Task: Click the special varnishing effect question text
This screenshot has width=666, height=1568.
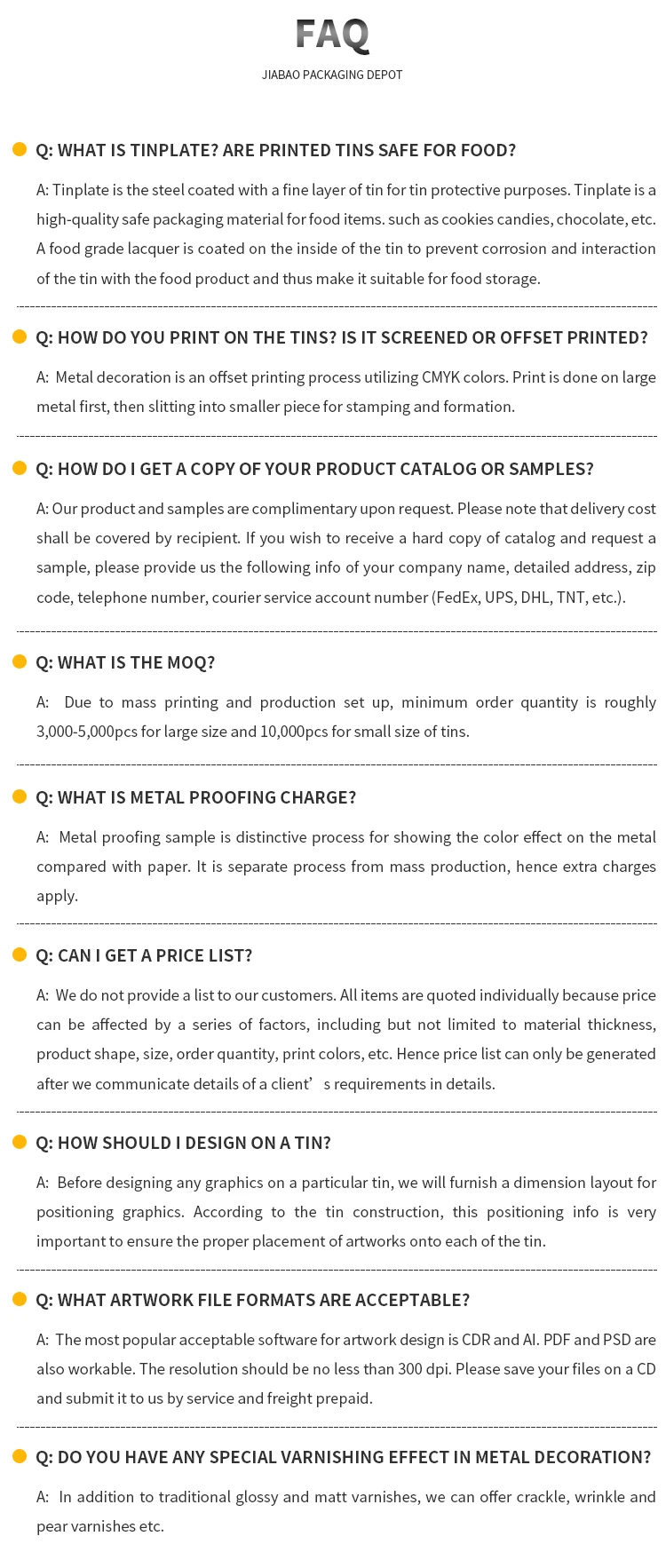Action: click(x=343, y=1457)
